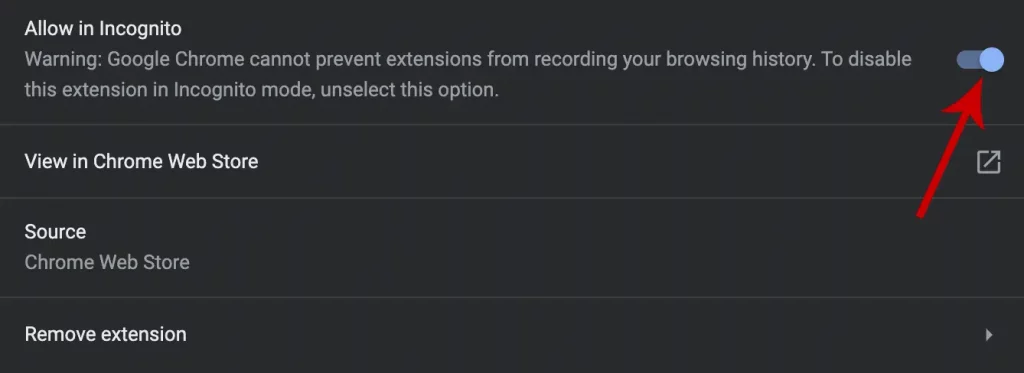Click the Chrome Web Store source text
The height and width of the screenshot is (373, 1024).
coord(107,262)
